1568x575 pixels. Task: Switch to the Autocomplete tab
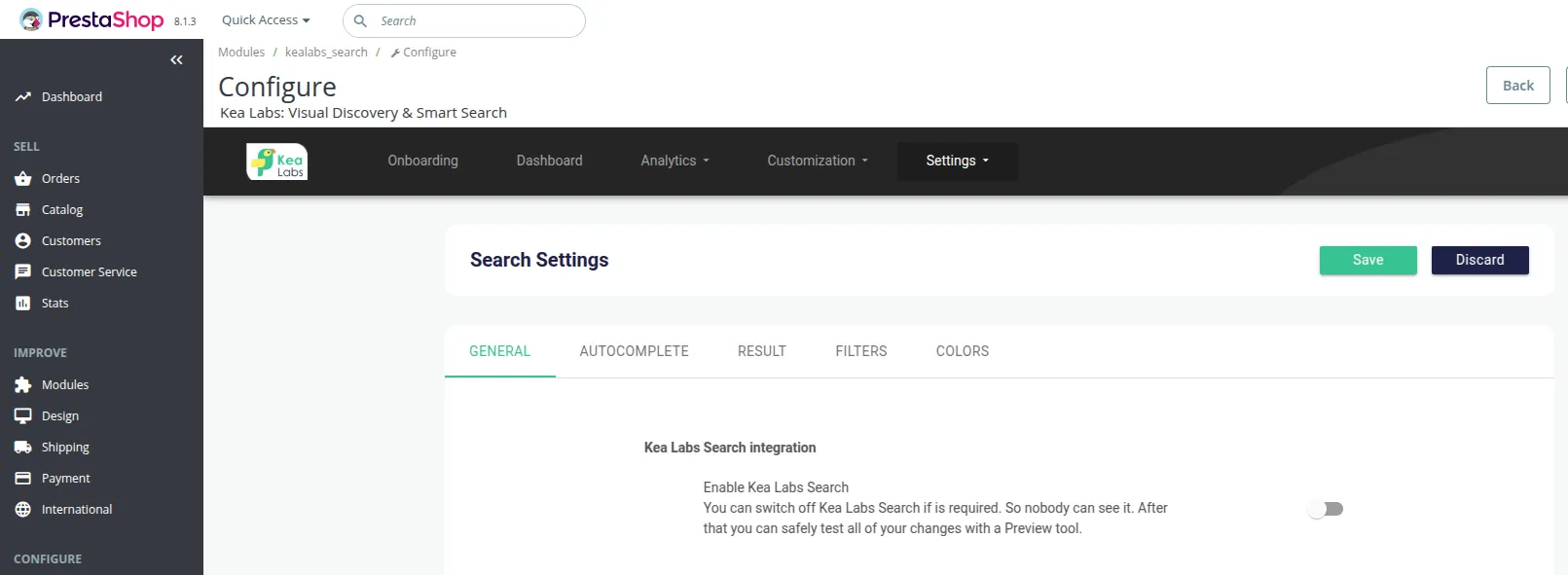(x=634, y=351)
